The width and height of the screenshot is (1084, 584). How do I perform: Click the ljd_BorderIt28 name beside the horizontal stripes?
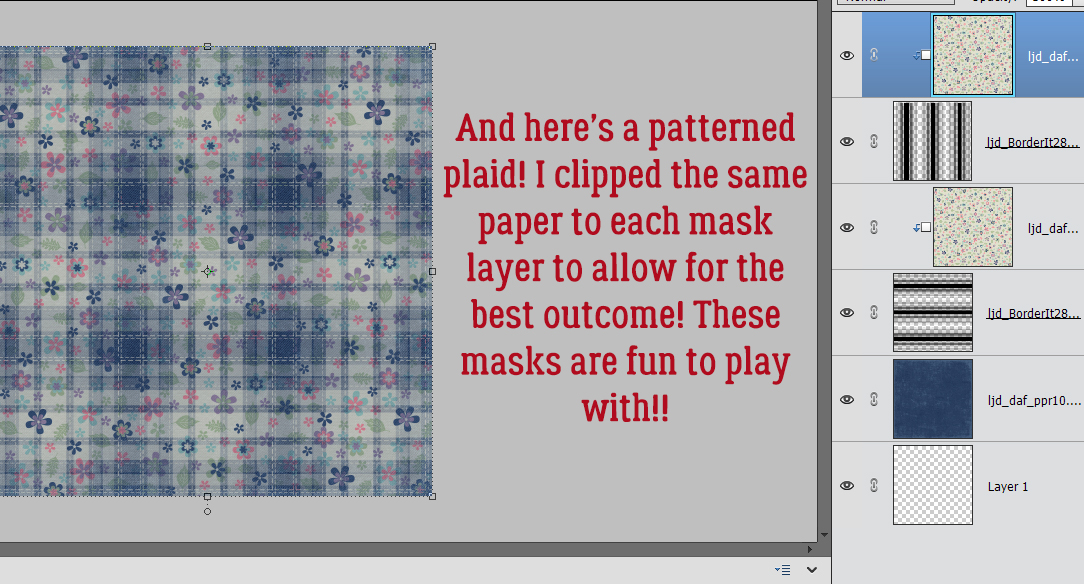coord(1032,313)
